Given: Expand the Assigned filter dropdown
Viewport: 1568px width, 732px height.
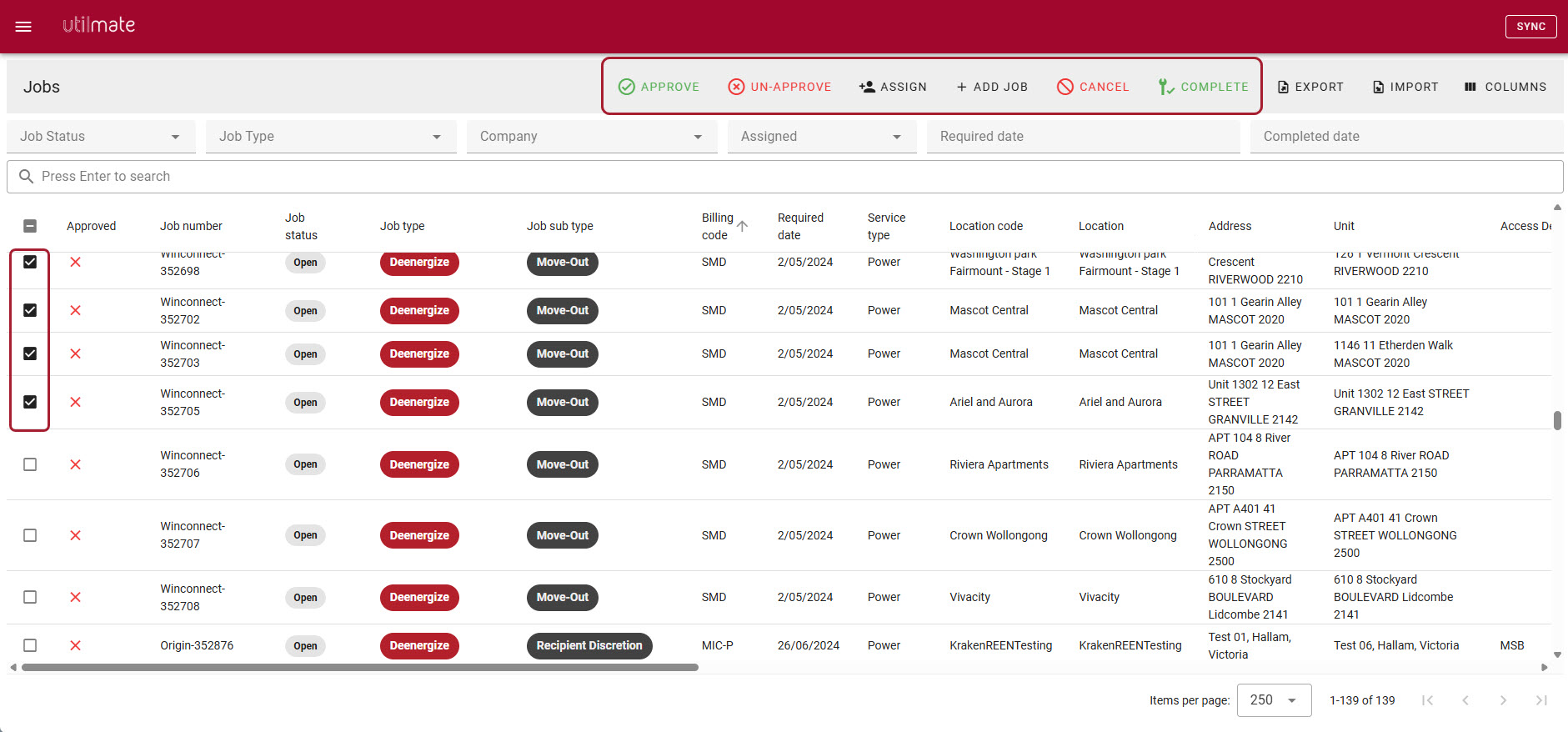Looking at the screenshot, I should click(822, 137).
